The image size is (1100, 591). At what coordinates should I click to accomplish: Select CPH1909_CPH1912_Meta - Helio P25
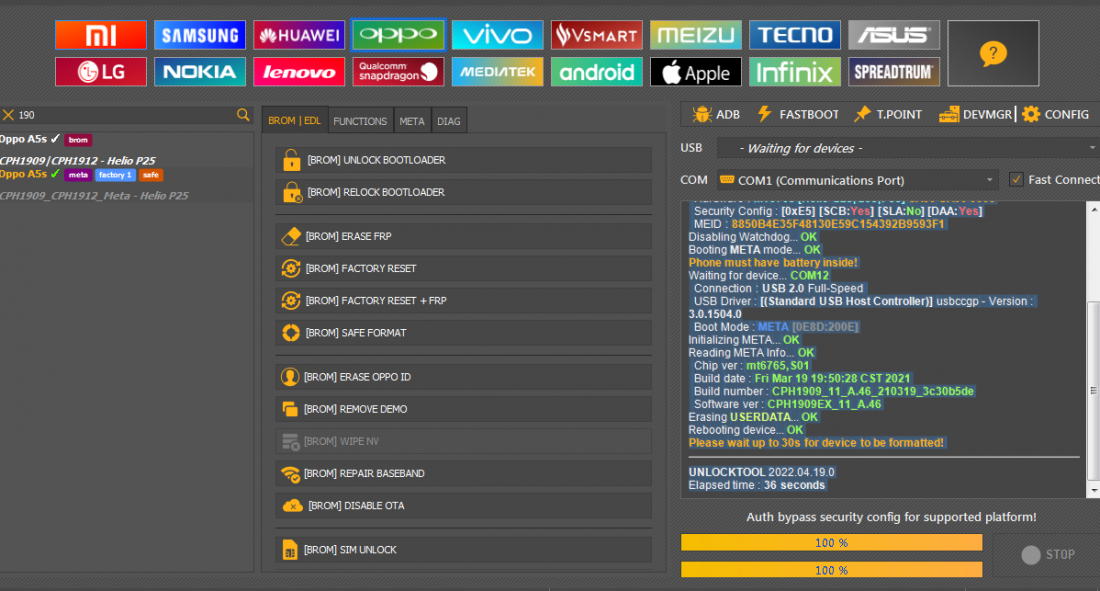94,196
